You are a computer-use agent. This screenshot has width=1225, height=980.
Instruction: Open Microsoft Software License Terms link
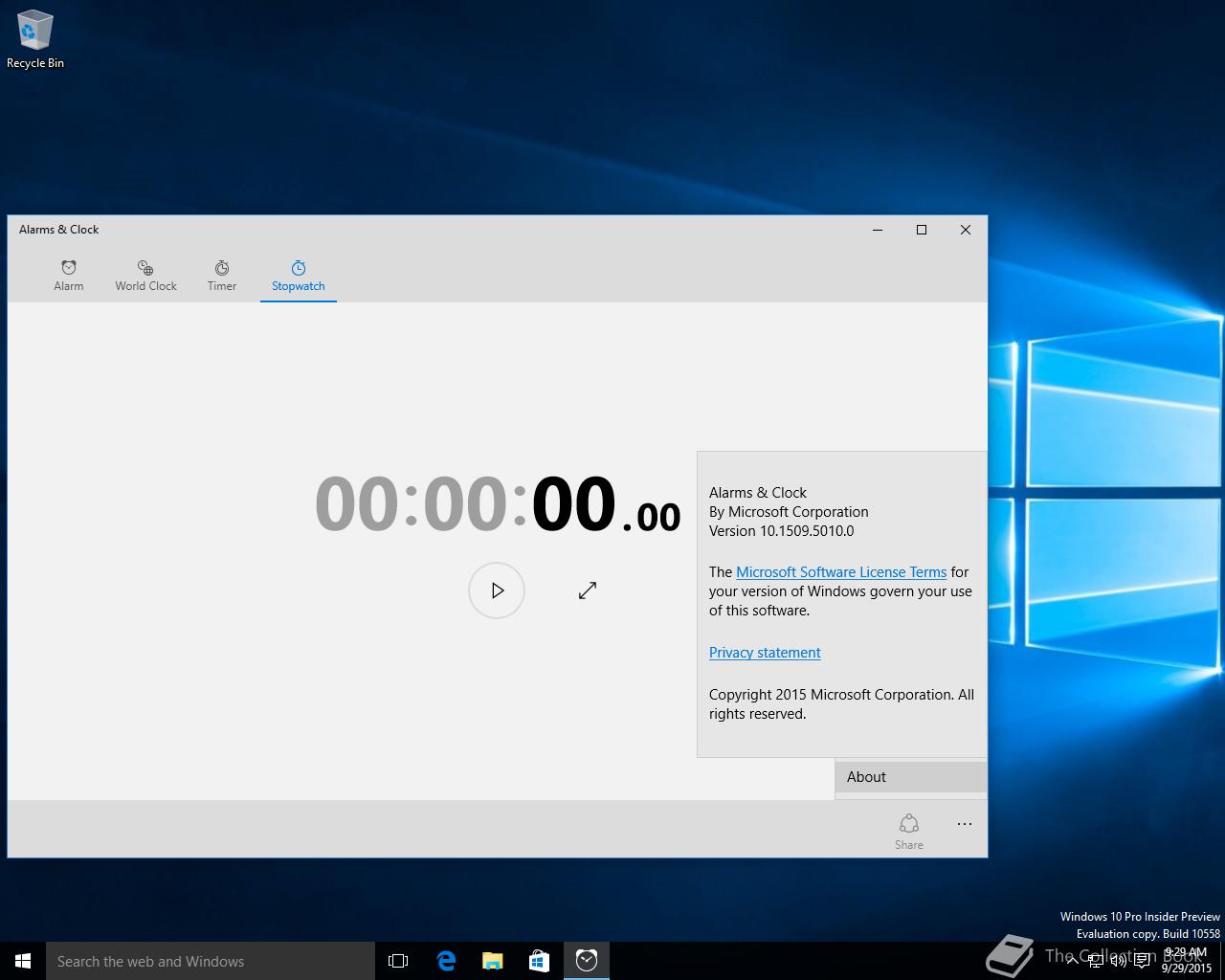(841, 572)
